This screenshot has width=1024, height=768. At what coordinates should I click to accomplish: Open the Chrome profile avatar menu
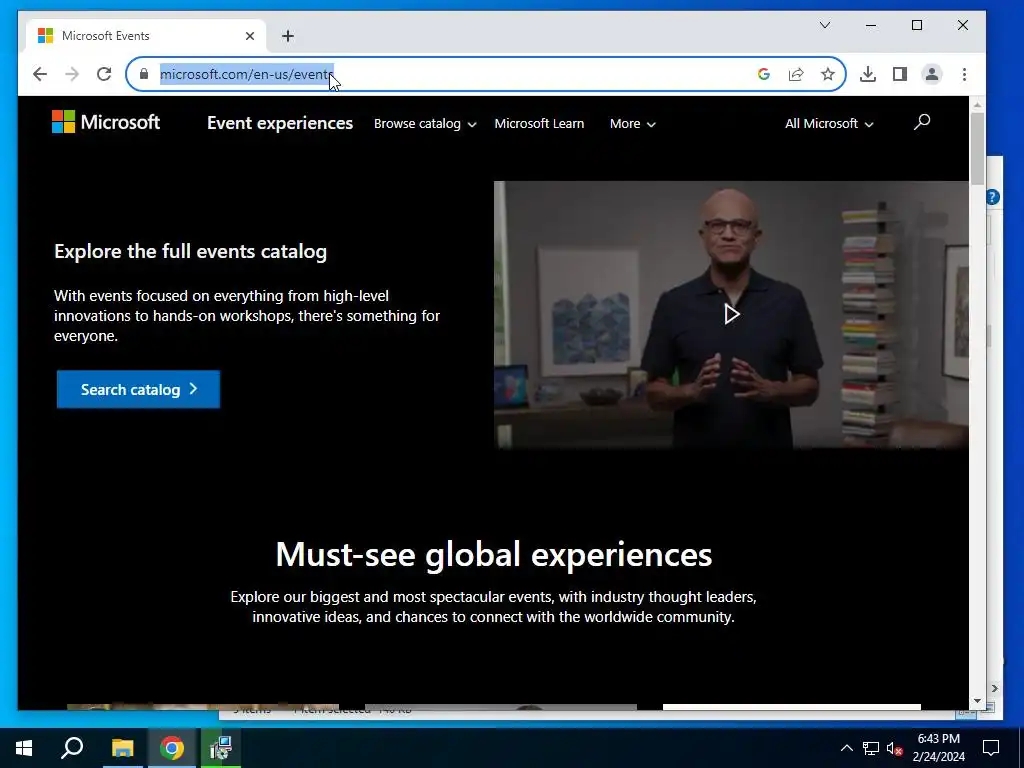tap(932, 74)
